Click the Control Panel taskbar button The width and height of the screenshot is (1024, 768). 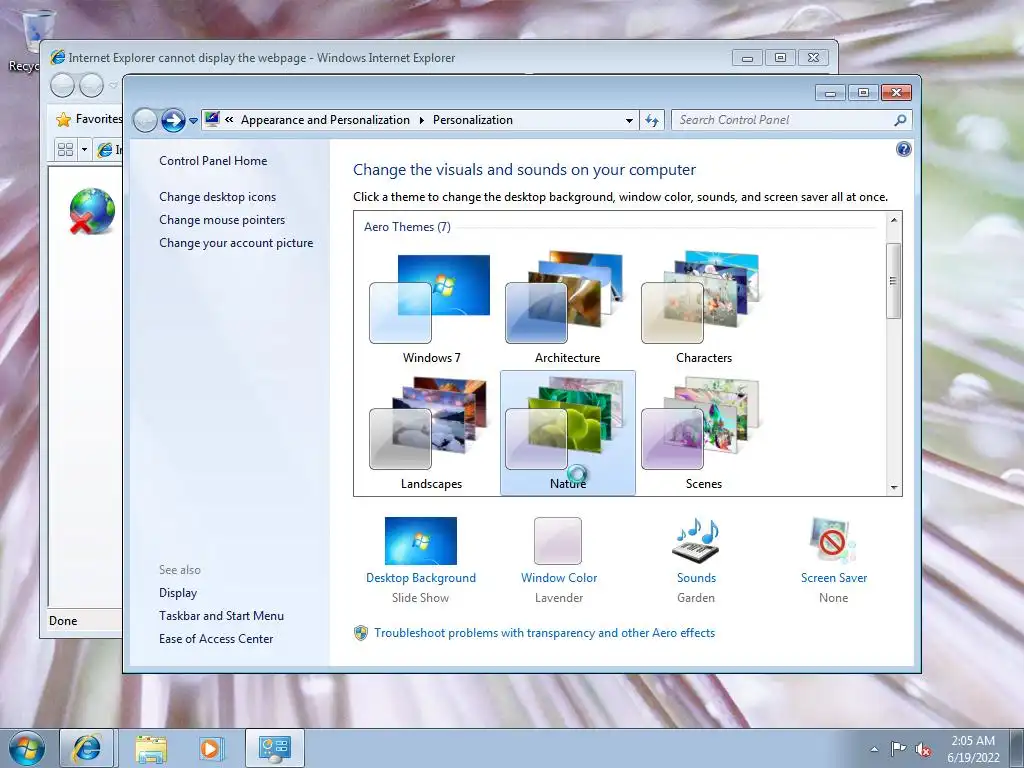[x=275, y=748]
